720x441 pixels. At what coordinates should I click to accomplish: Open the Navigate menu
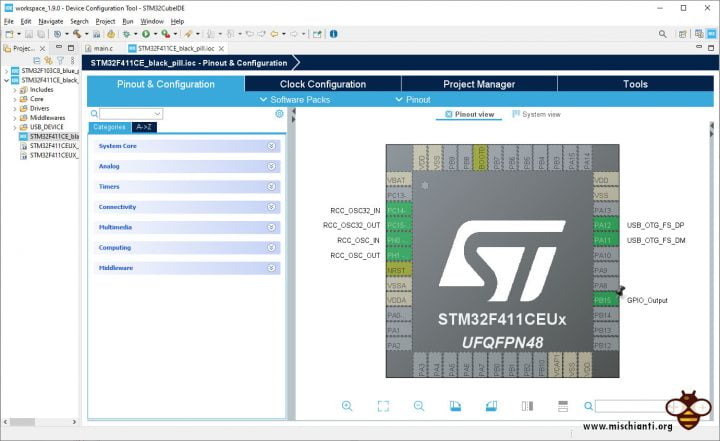pyautogui.click(x=51, y=21)
